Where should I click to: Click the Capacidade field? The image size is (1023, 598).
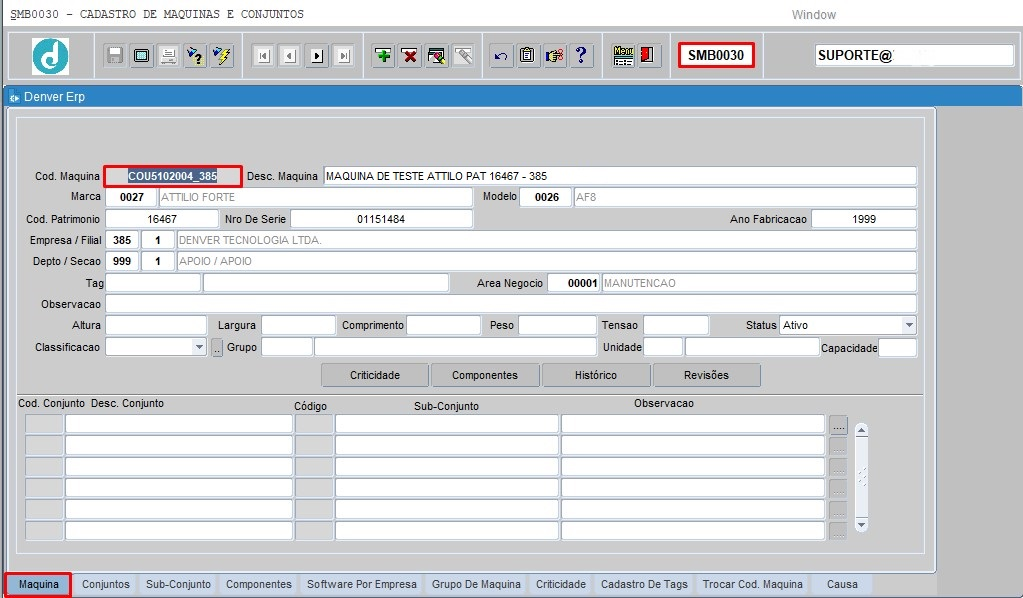point(898,348)
